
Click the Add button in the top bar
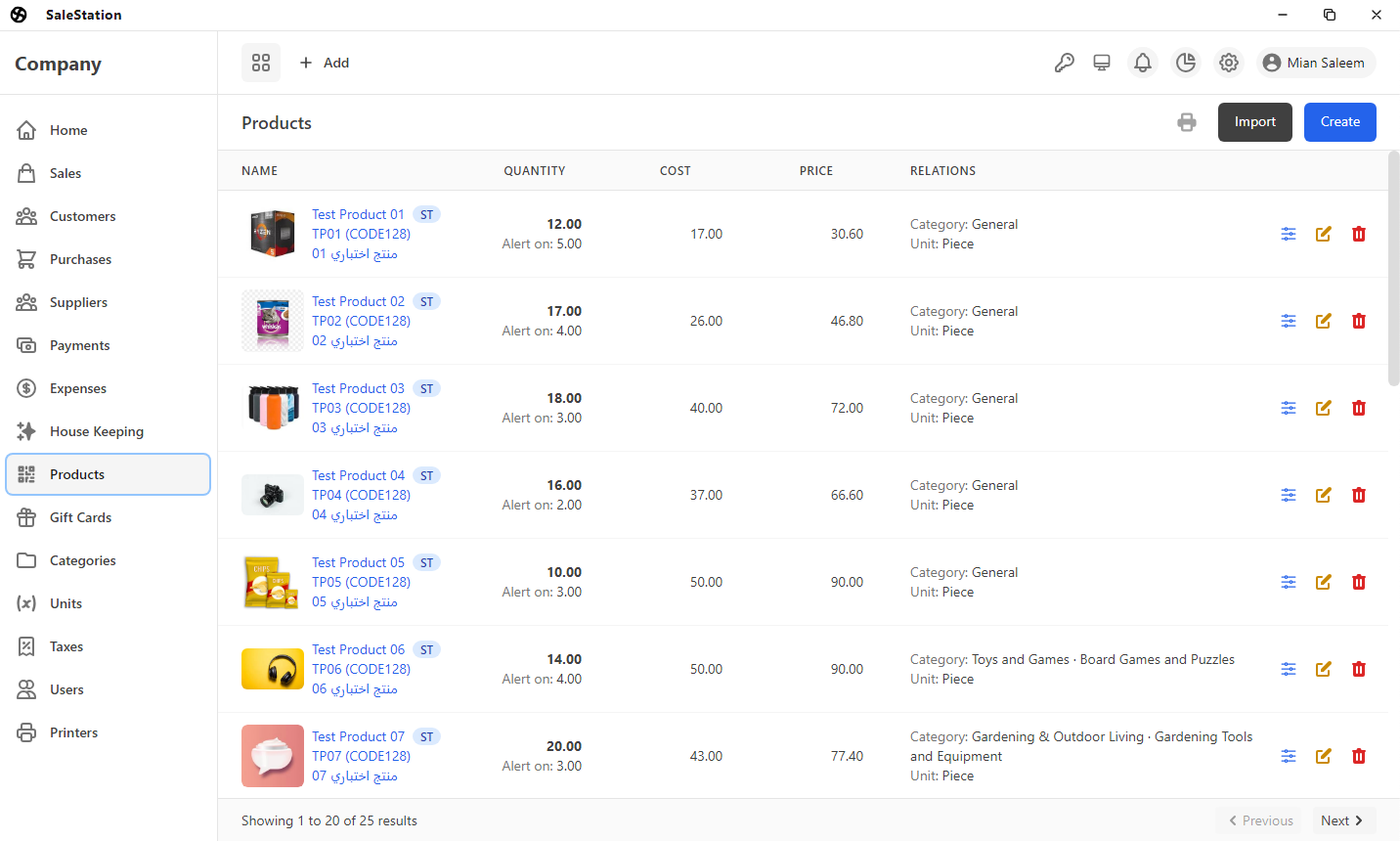click(x=325, y=62)
